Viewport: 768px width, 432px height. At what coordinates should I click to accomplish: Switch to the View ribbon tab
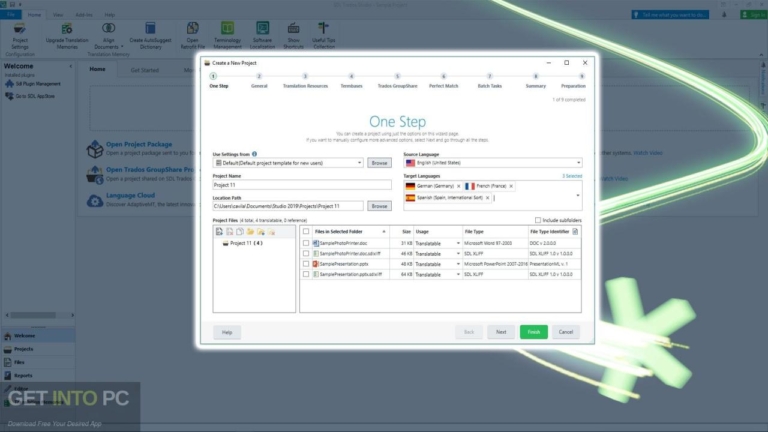(x=58, y=15)
